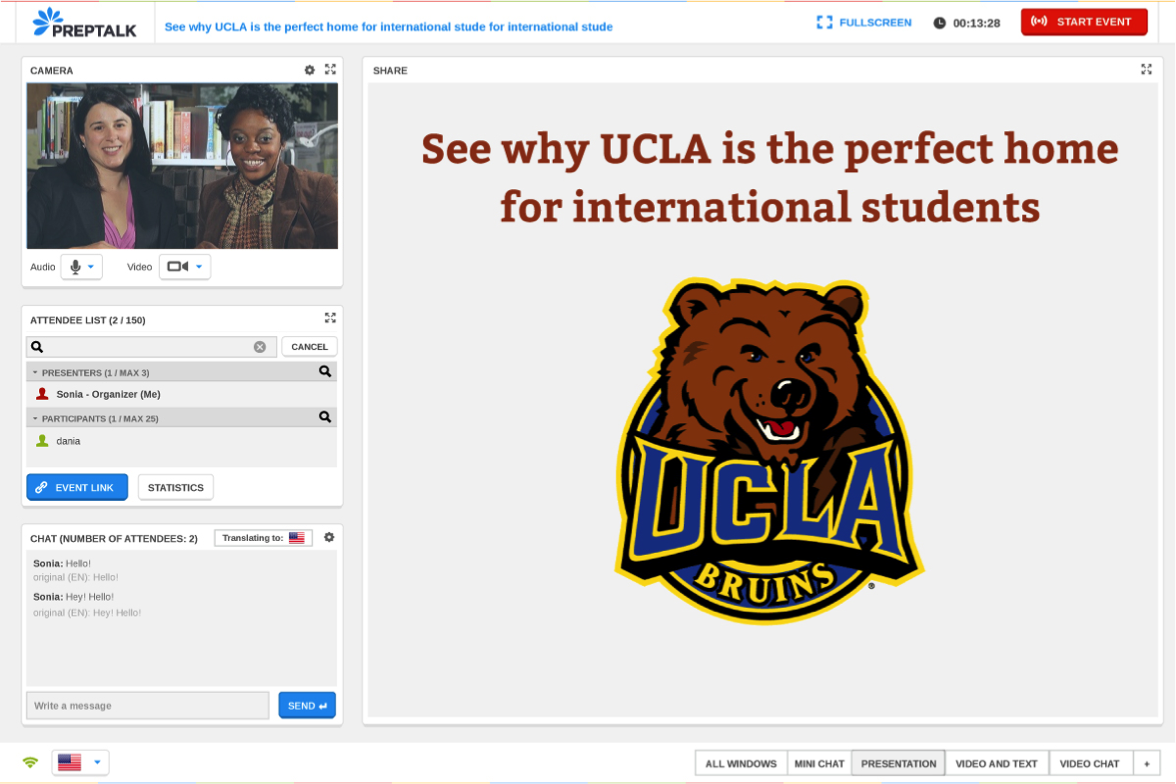This screenshot has height=784, width=1176.
Task: Open the Video camera dropdown
Action: (185, 267)
